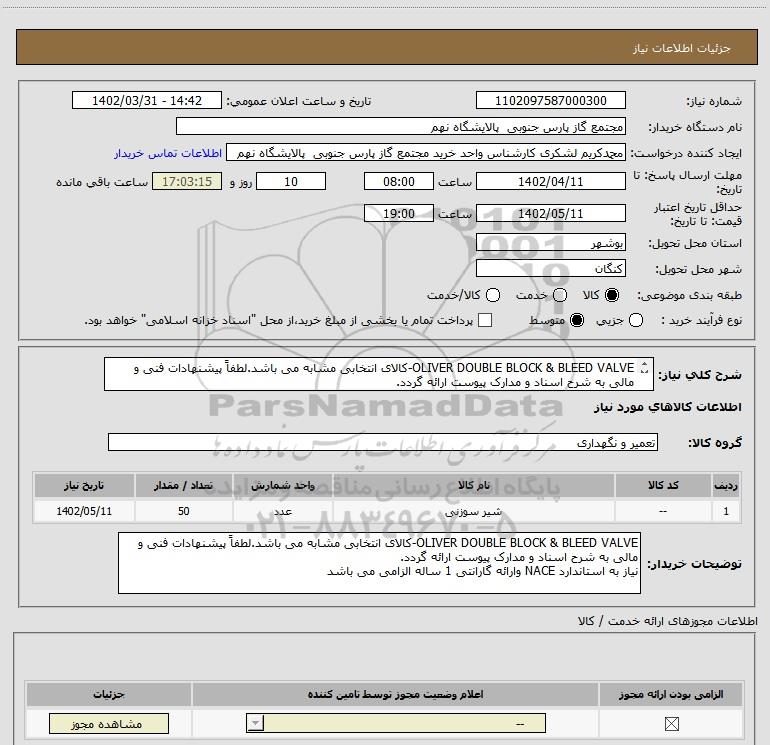Image resolution: width=770 pixels, height=745 pixels.
Task: Select the کالا/خدمت radio button
Action: tap(493, 295)
